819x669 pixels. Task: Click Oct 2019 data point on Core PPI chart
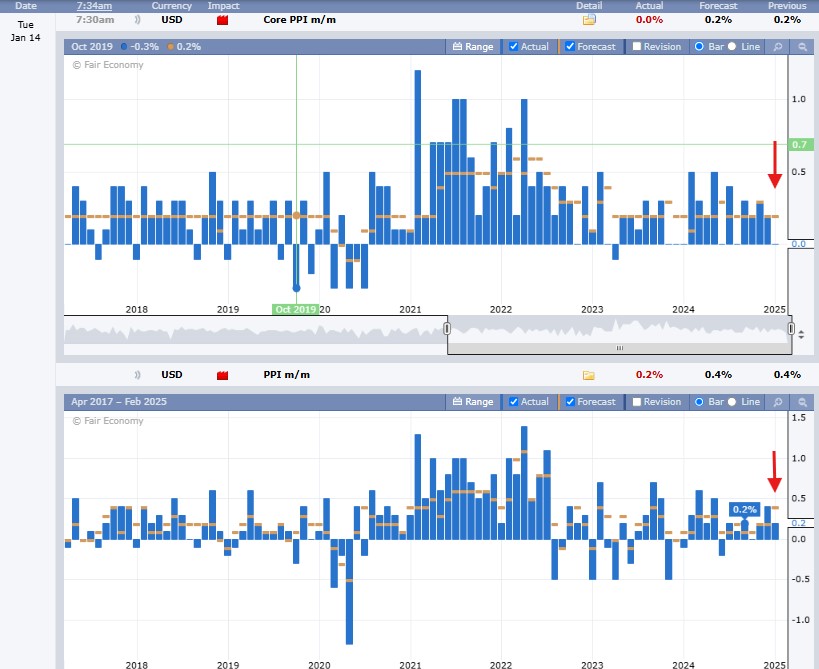click(296, 288)
